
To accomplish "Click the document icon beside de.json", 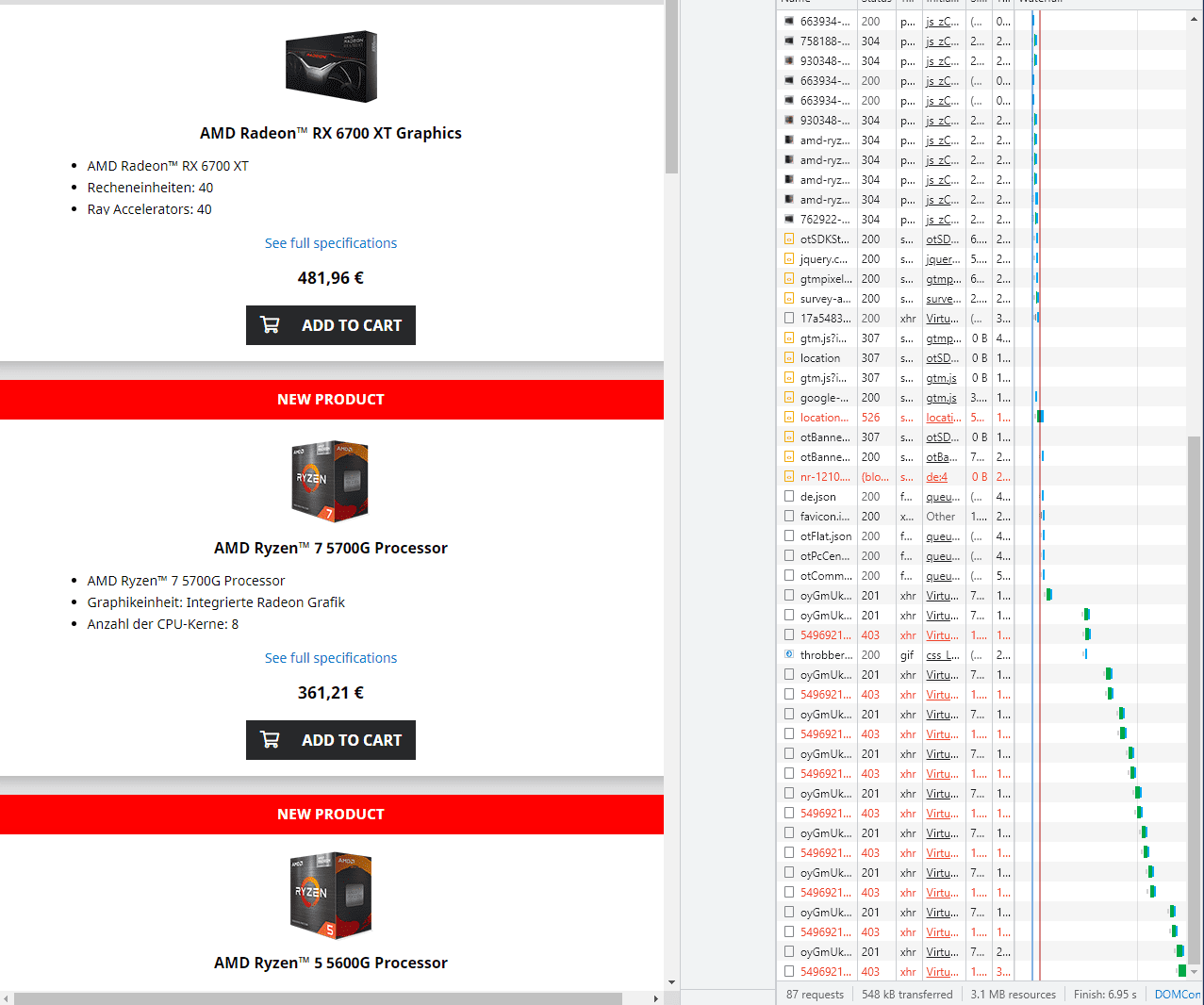I will coord(789,497).
